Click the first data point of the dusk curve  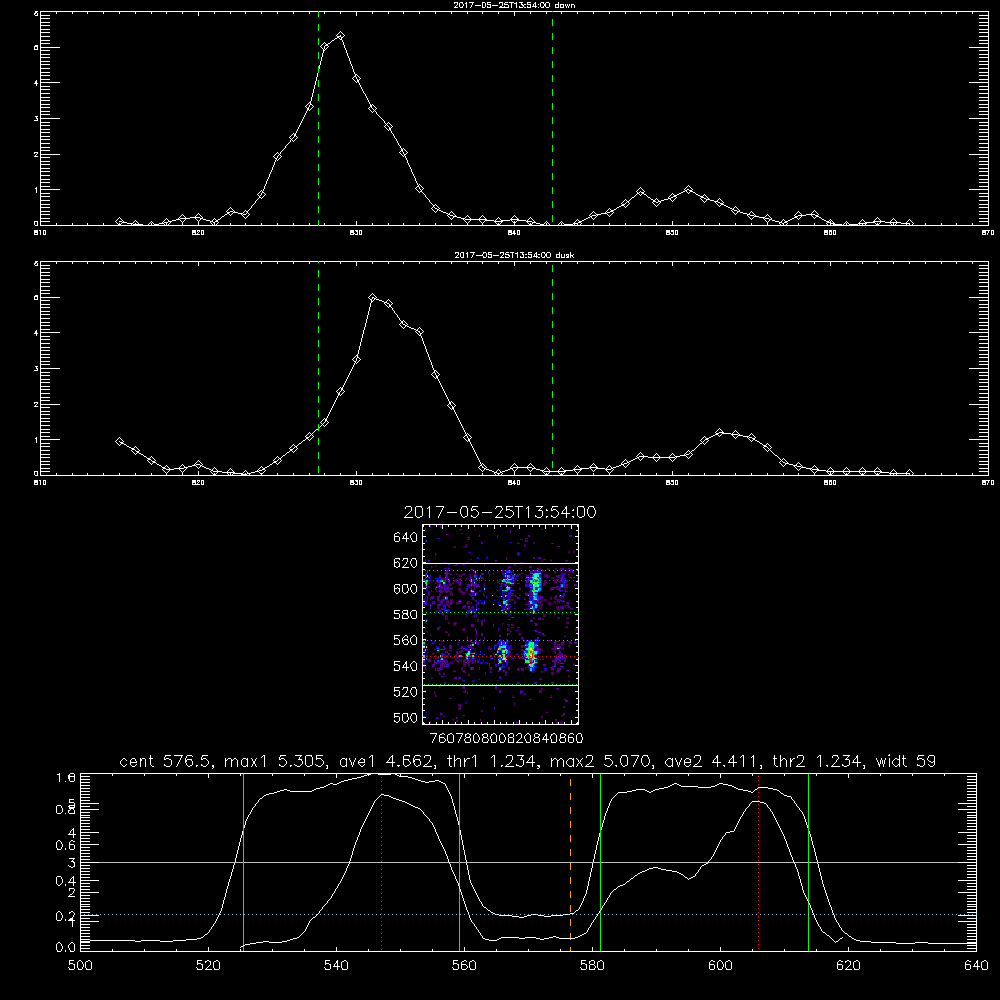point(119,441)
